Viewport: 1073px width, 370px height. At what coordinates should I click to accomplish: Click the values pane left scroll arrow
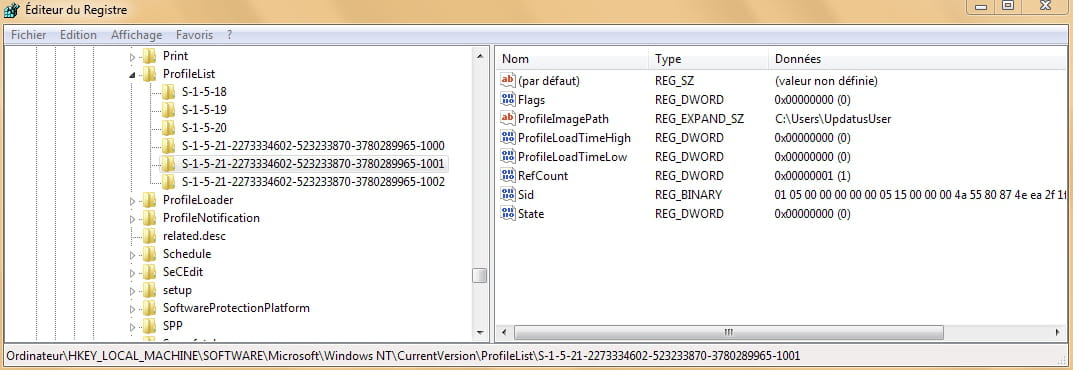point(504,332)
